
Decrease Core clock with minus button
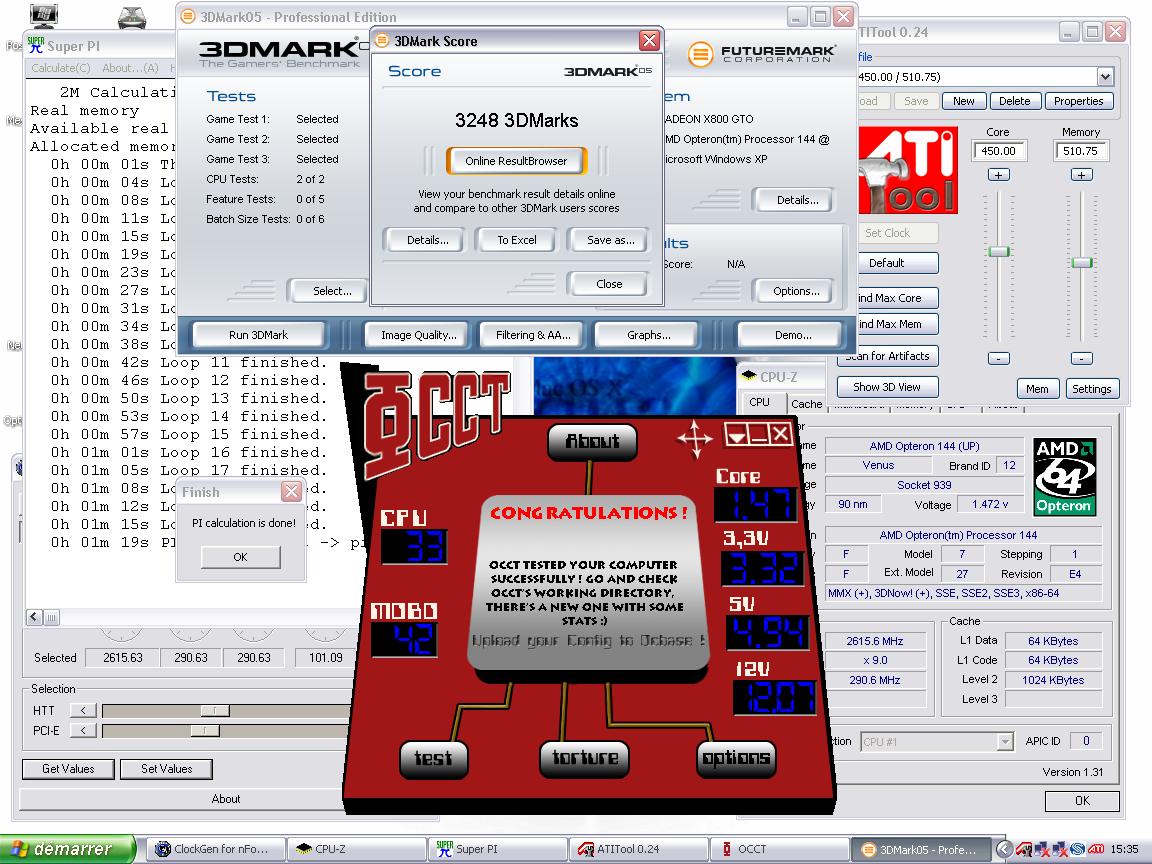(x=998, y=359)
